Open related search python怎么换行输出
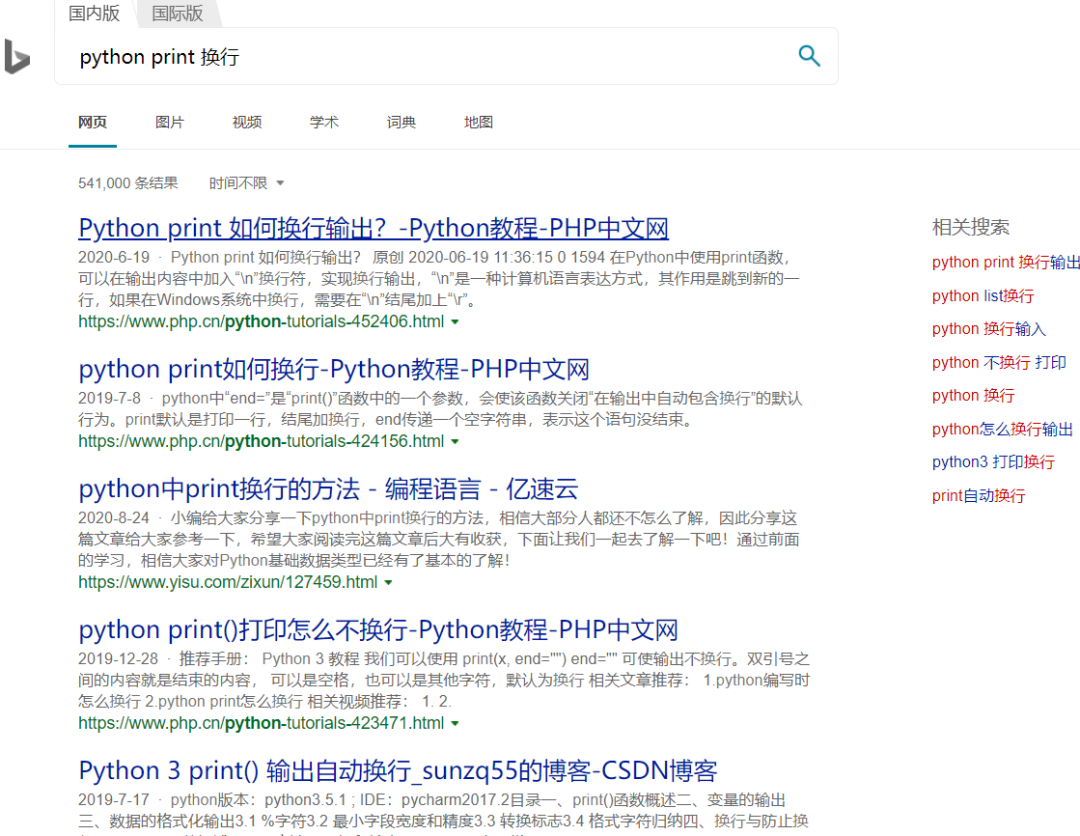This screenshot has height=836, width=1080. [1002, 430]
